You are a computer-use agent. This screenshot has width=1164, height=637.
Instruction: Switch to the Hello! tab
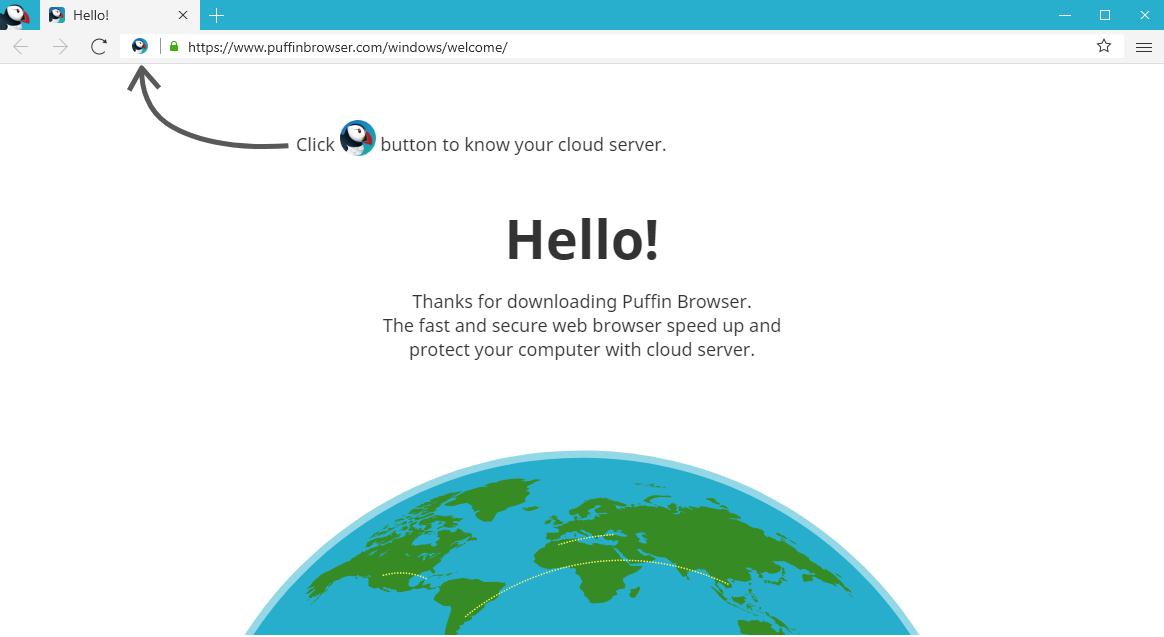(110, 15)
